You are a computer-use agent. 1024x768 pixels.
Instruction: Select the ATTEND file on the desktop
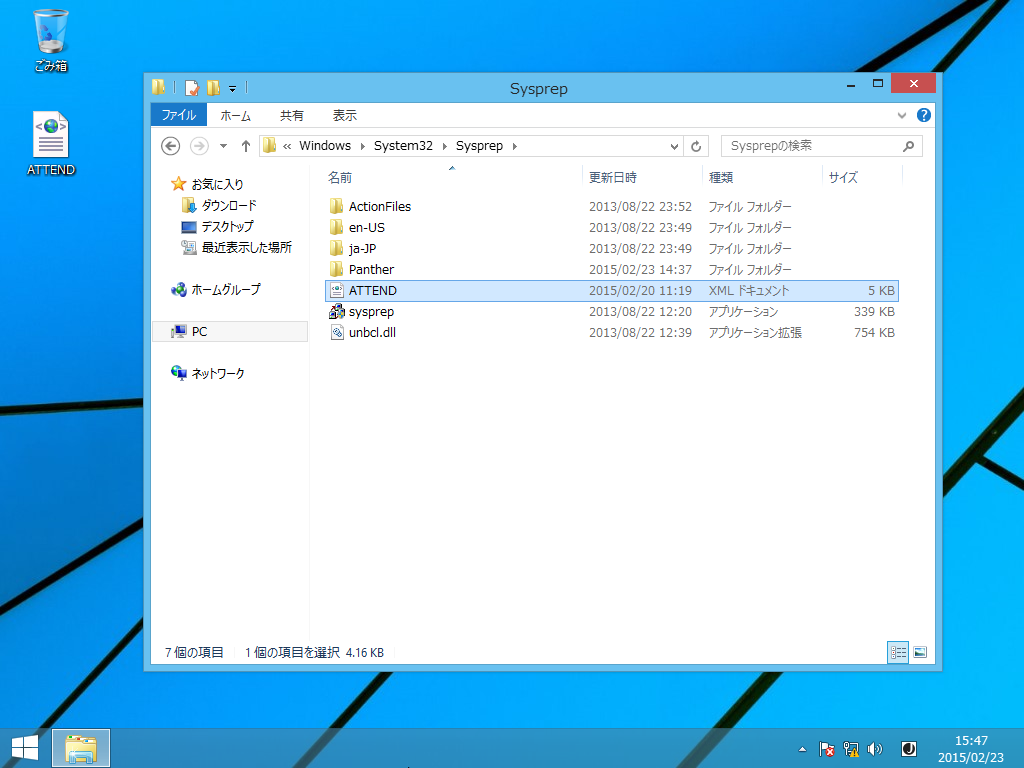click(x=51, y=144)
